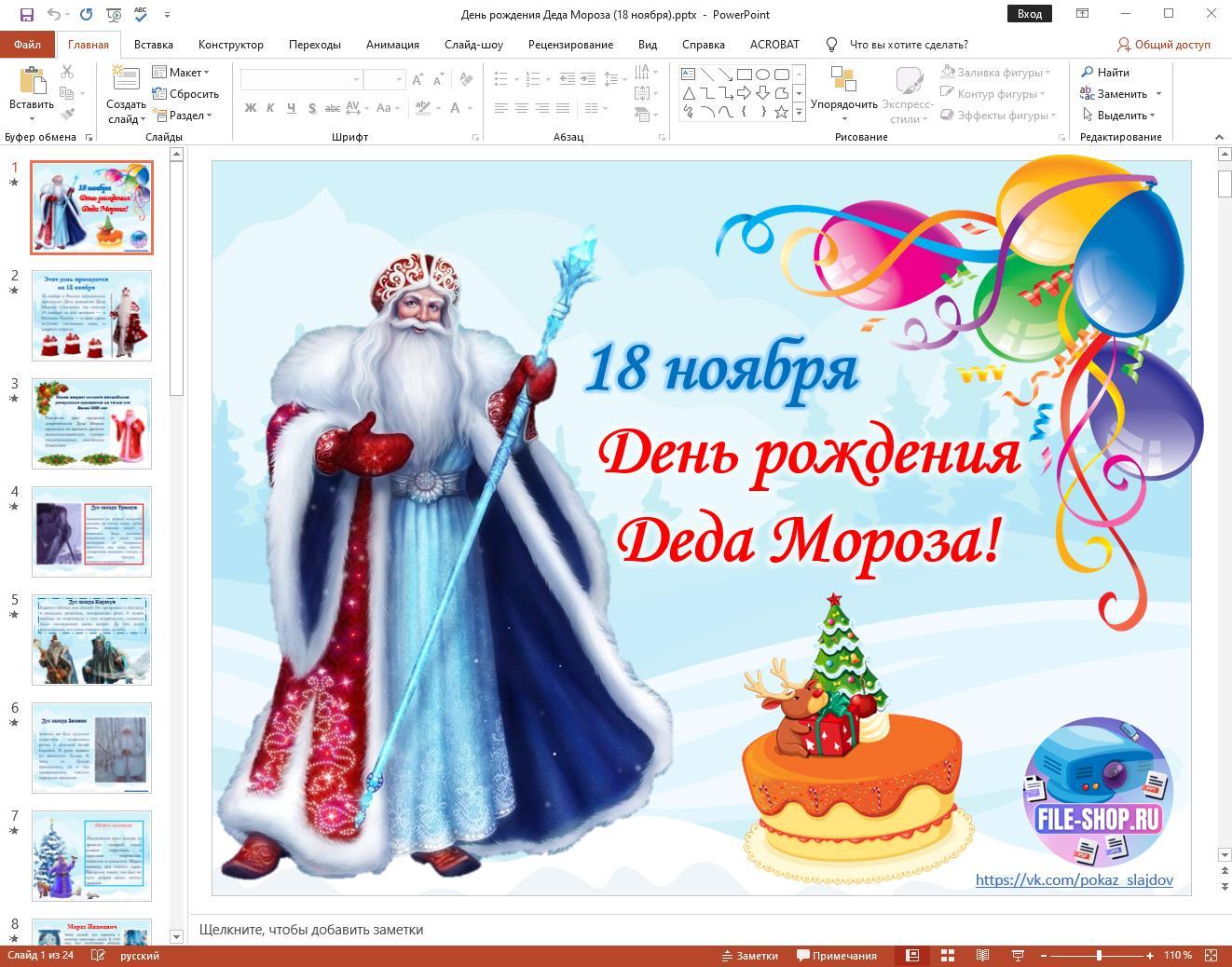The image size is (1232, 967).
Task: Click the Format Painter brush icon
Action: 67,115
